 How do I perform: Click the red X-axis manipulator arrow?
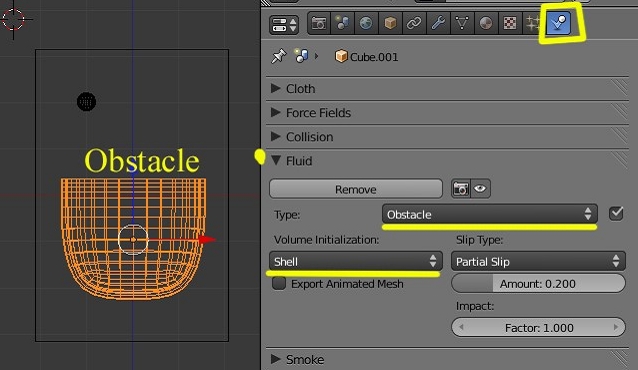tap(207, 239)
